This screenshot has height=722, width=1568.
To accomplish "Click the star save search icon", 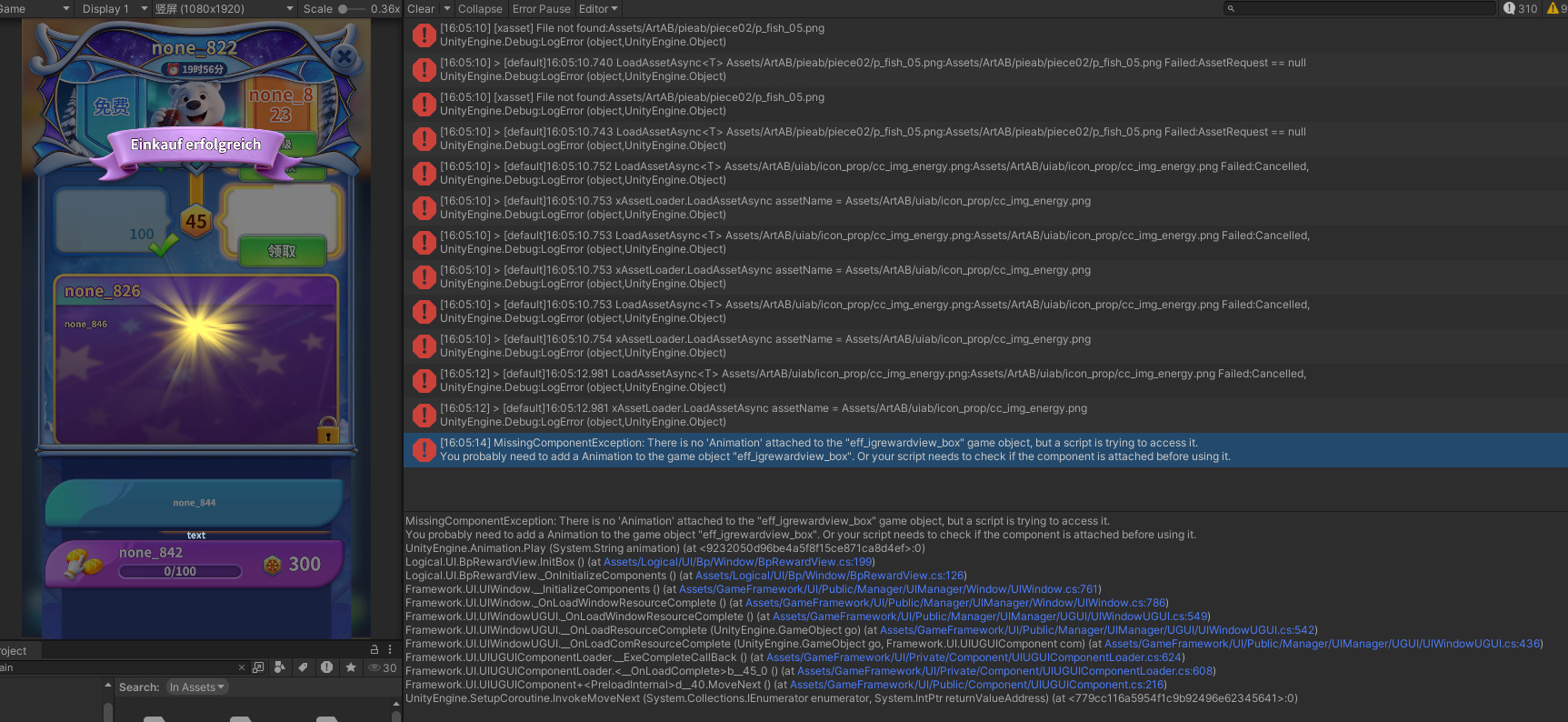I will pos(350,667).
